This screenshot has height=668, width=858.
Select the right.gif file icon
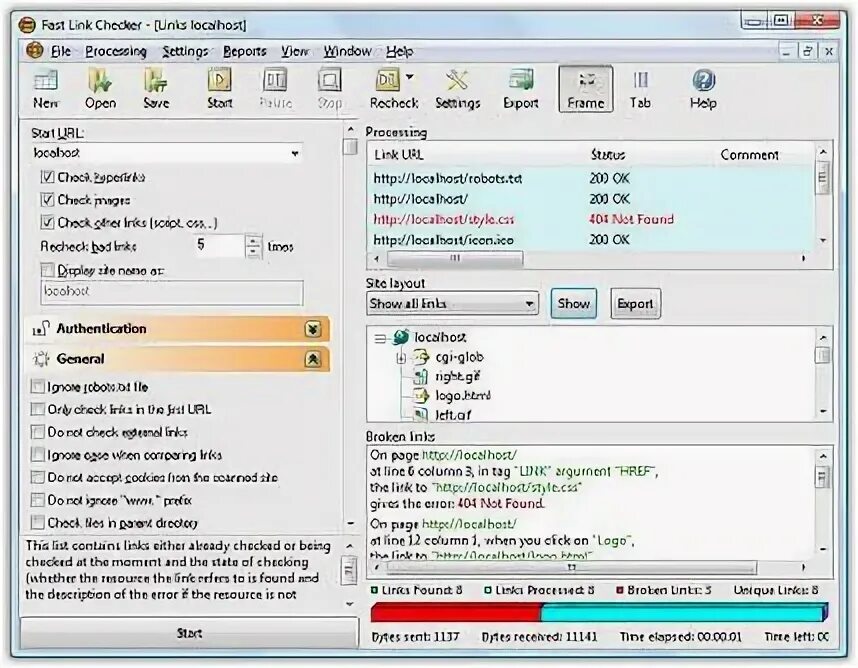[x=420, y=376]
